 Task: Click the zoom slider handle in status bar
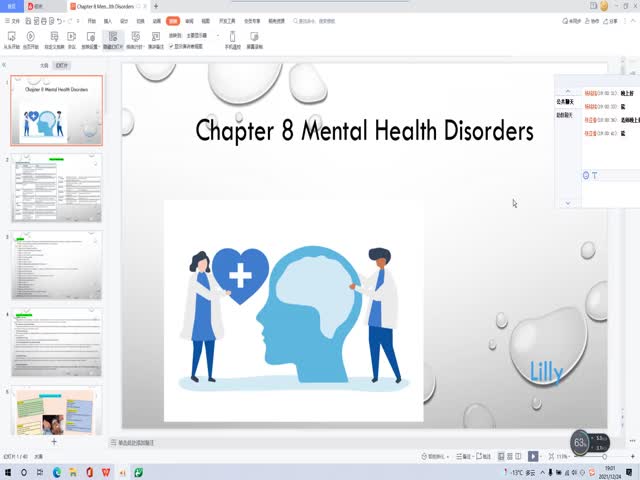604,456
